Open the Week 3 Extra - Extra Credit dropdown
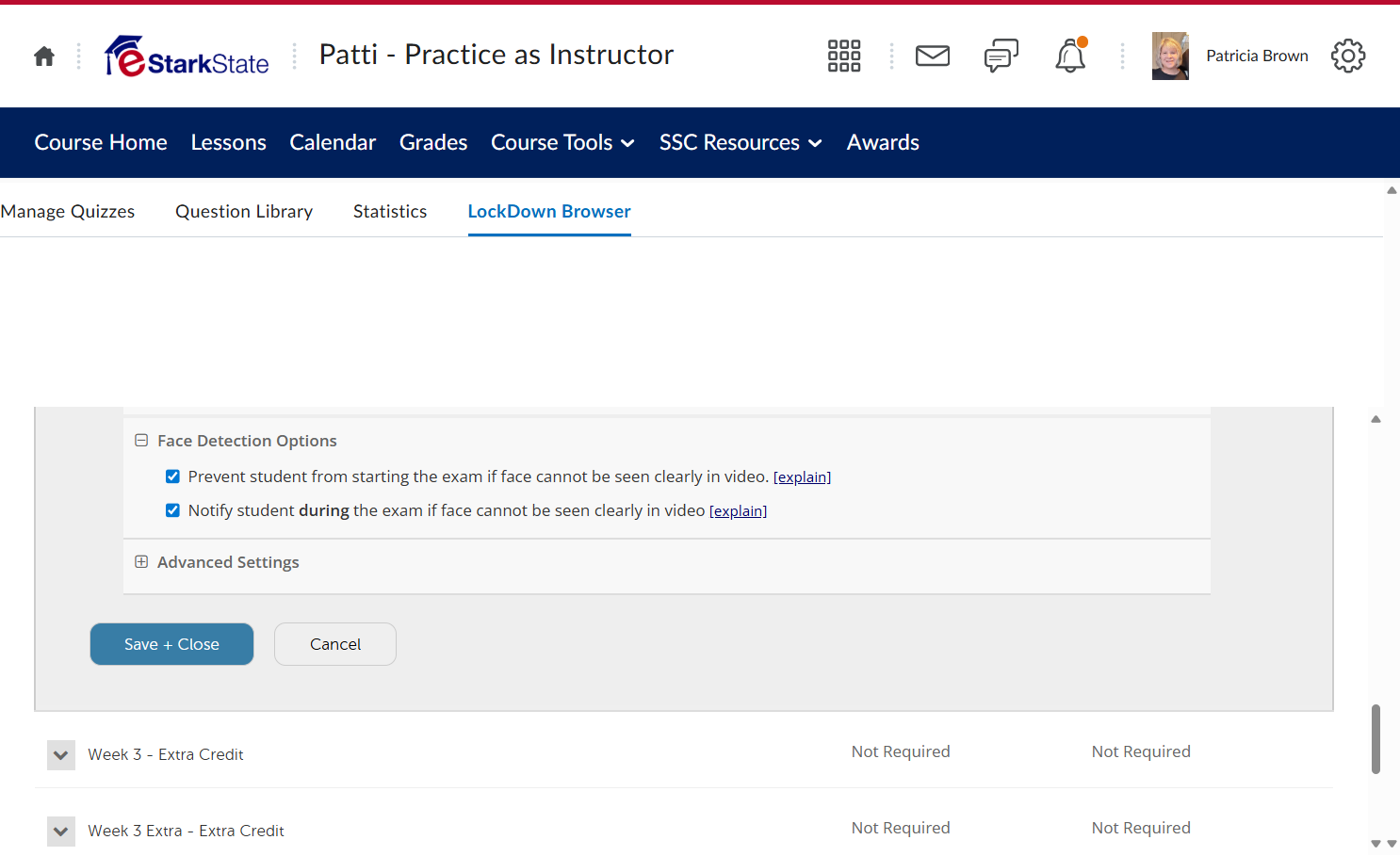The image size is (1400, 856). pyautogui.click(x=61, y=832)
